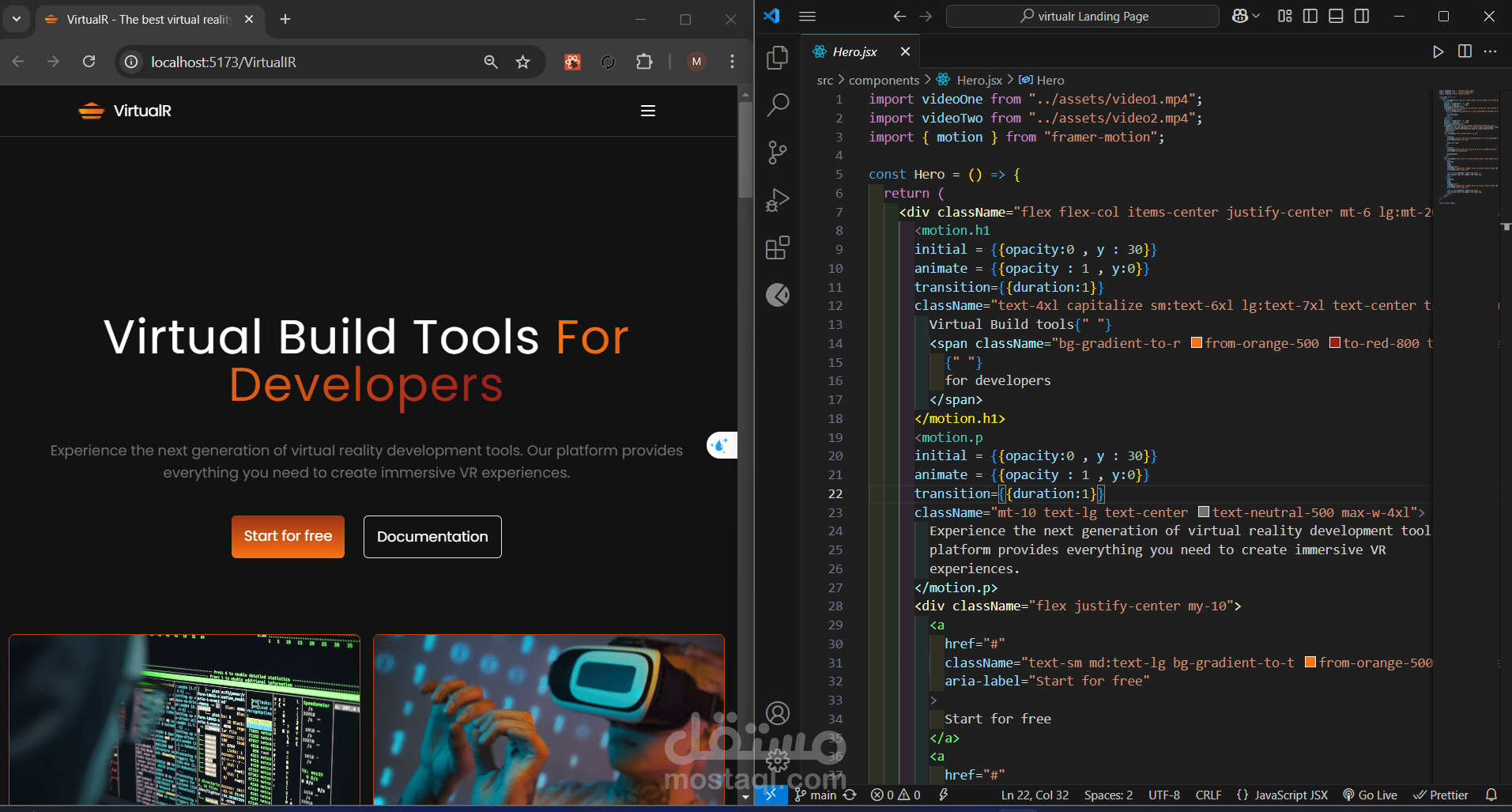Click the coding terminal video thumbnail
Image resolution: width=1512 pixels, height=812 pixels.
coord(184,719)
